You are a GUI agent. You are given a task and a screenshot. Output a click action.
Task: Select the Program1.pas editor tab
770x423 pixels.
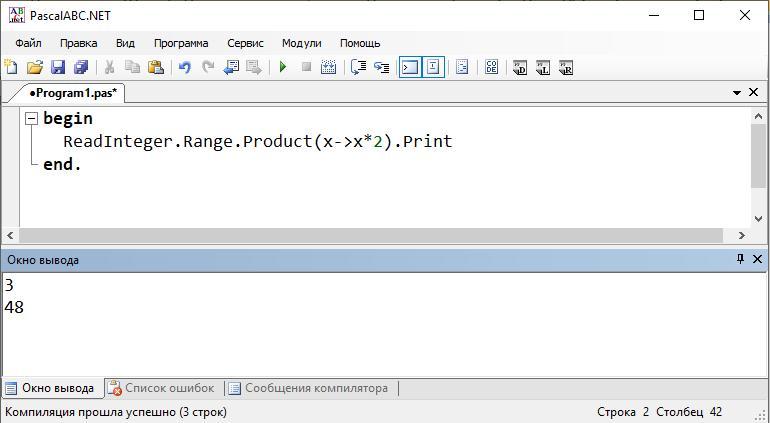click(73, 93)
